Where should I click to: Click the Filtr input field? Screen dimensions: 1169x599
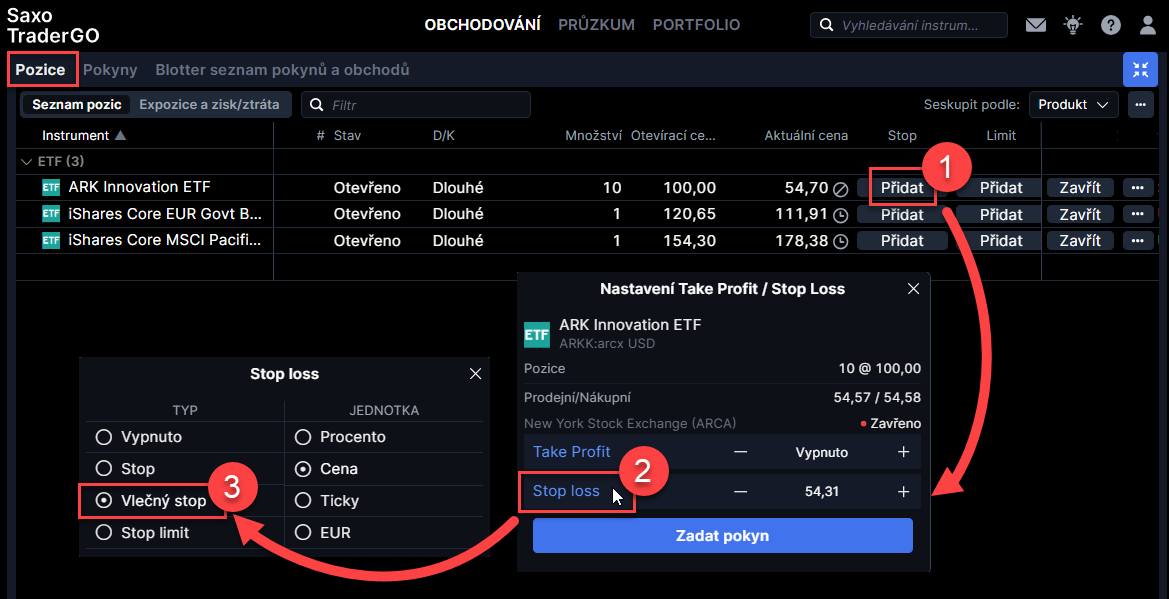click(x=416, y=104)
